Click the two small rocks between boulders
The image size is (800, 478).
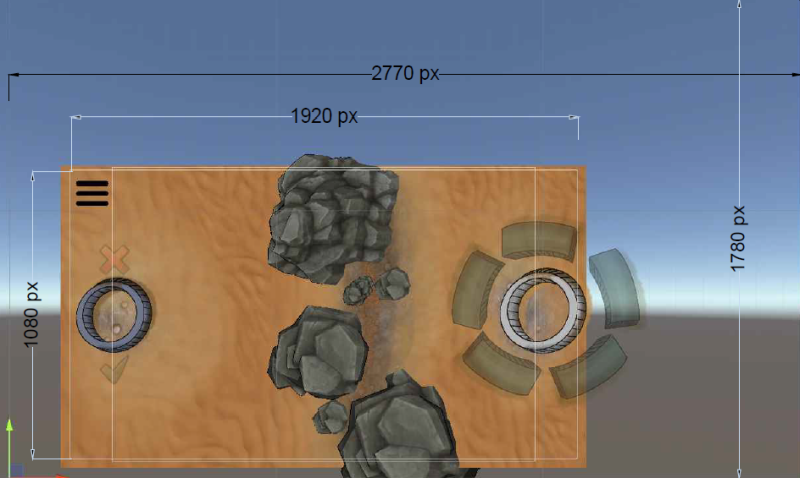click(377, 287)
